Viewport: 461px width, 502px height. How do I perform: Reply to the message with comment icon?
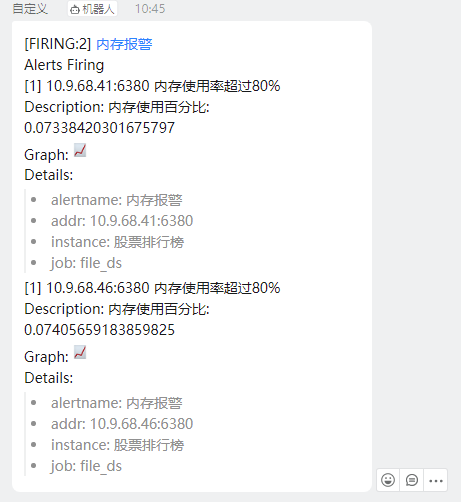(x=412, y=480)
